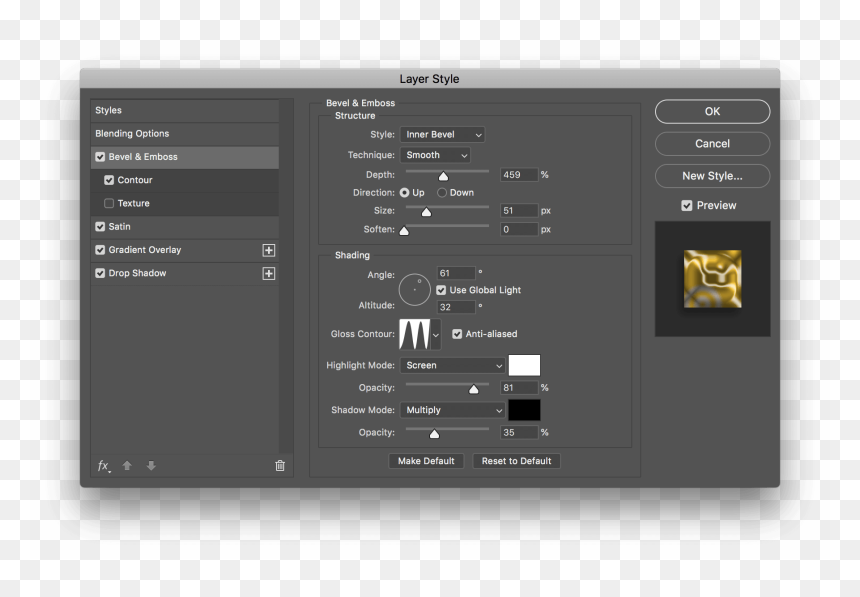Image resolution: width=860 pixels, height=597 pixels.
Task: Click the effects list scrollbar
Action: point(286,277)
